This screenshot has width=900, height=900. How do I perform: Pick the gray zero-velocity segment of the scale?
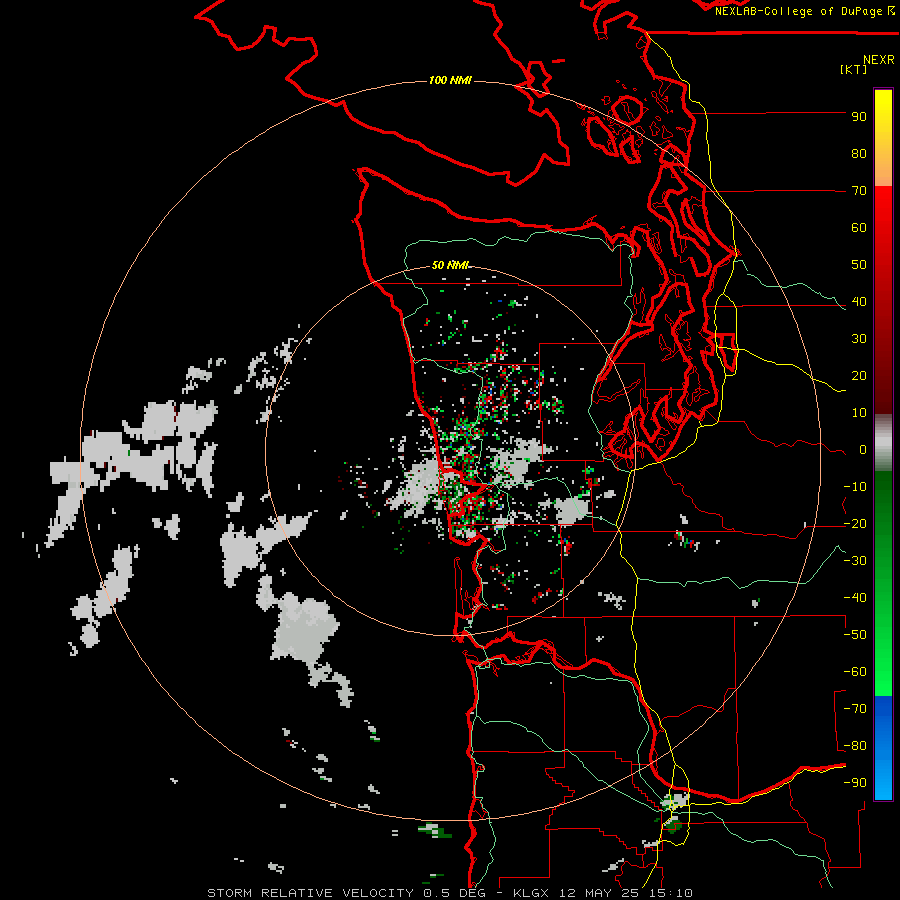[x=883, y=443]
